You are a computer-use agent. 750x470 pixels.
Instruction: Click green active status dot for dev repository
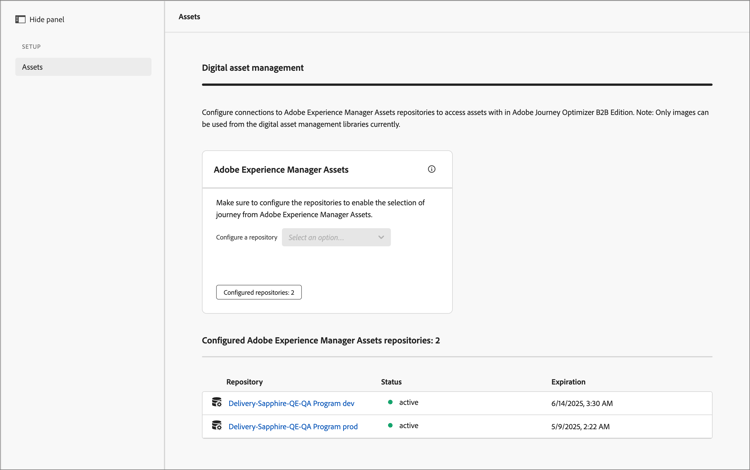(x=390, y=403)
